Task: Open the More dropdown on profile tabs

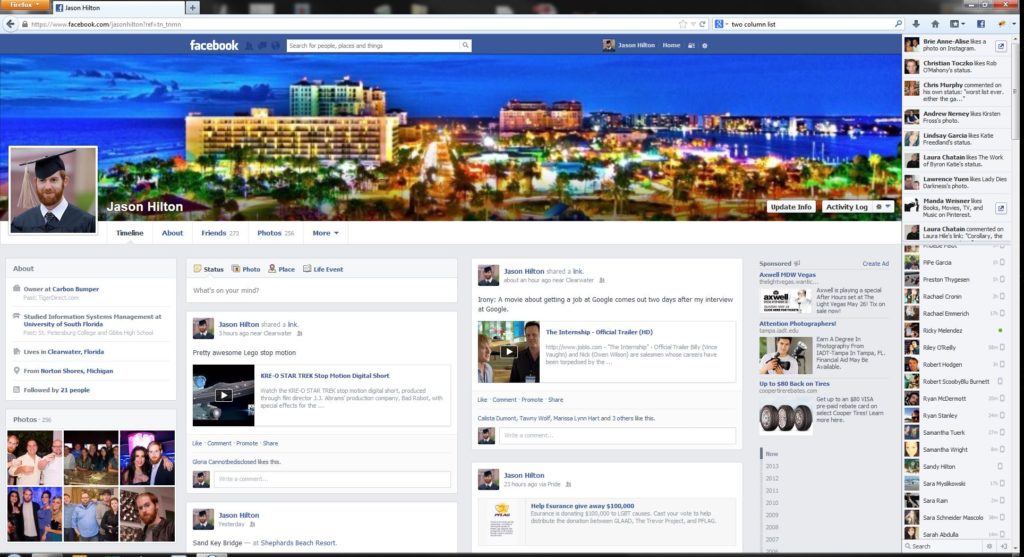Action: [x=325, y=233]
